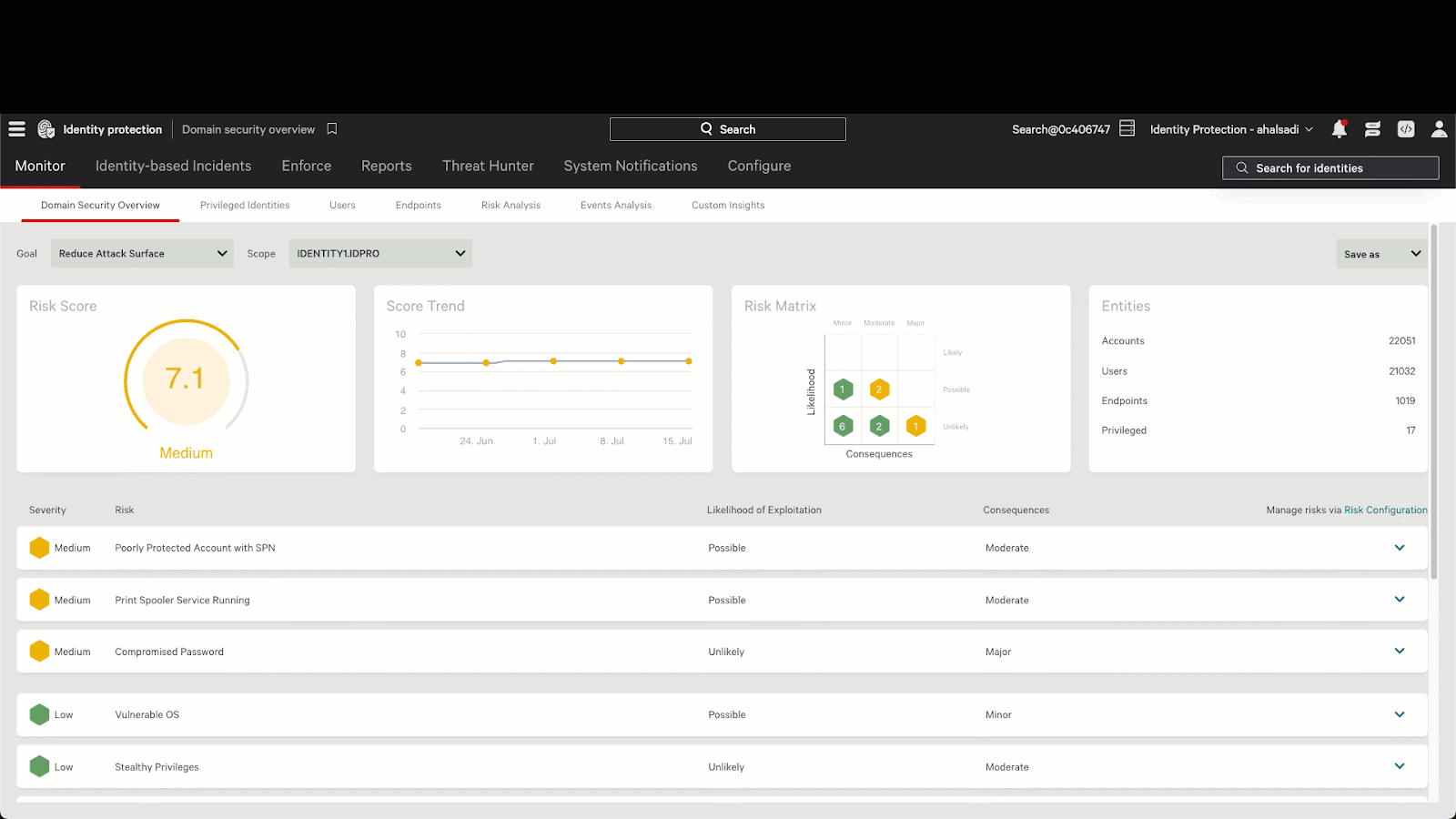Open the code developer tools icon
This screenshot has height=819, width=1456.
point(1406,129)
